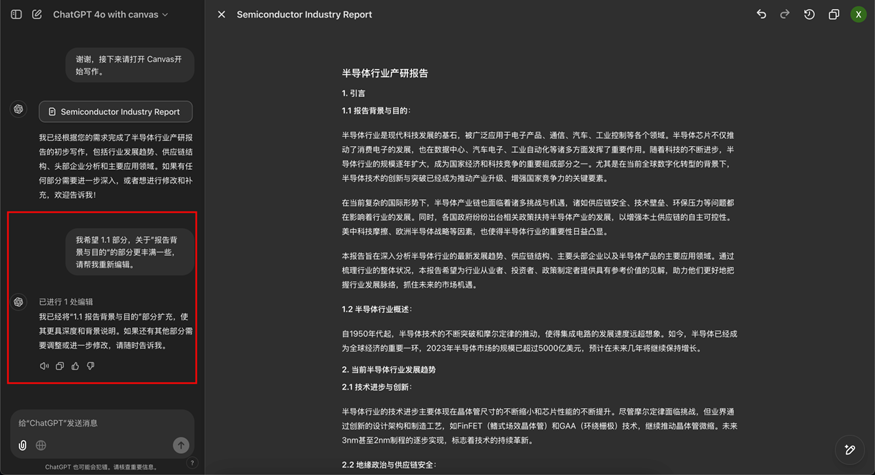This screenshot has width=875, height=475.
Task: Start a new chat with the compose icon
Action: [37, 15]
